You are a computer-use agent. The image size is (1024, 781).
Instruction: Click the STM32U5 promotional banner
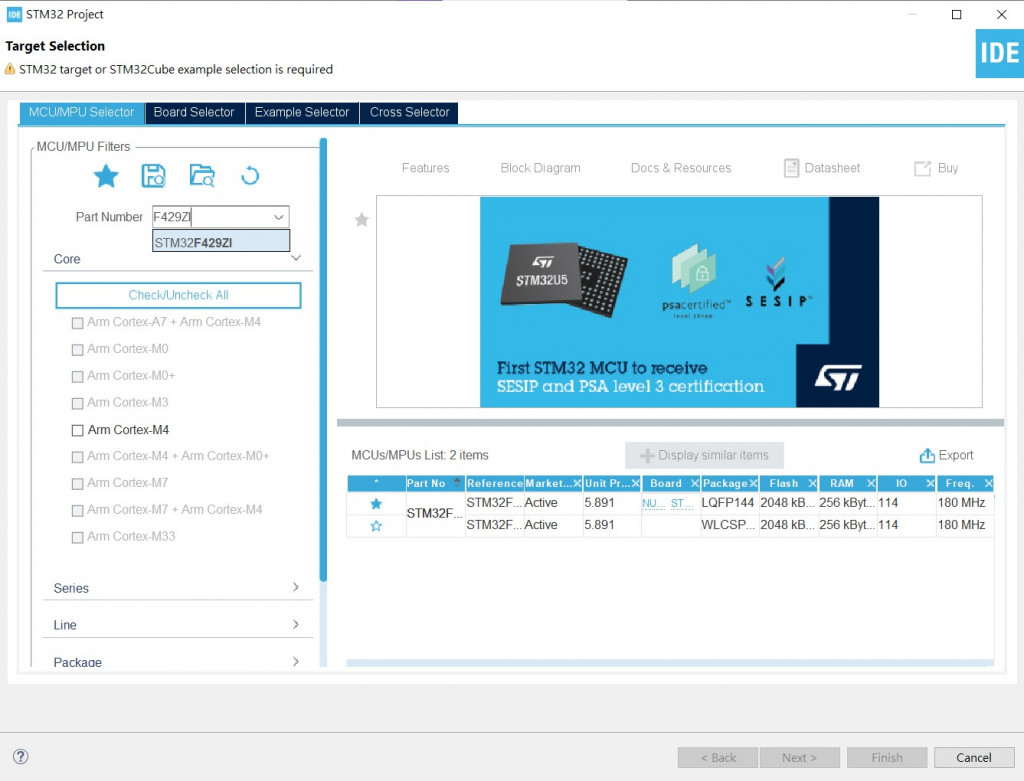click(x=679, y=302)
